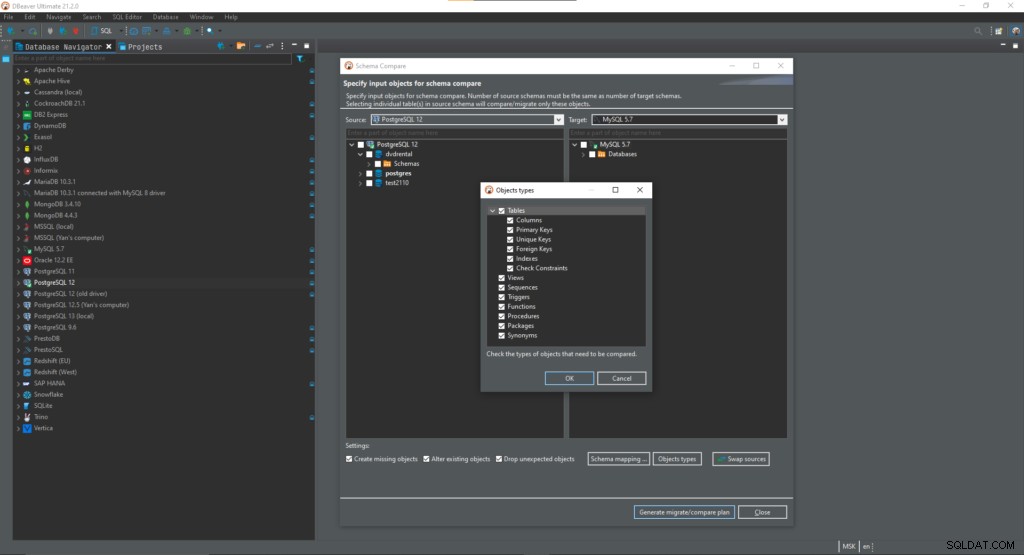
Task: Click the lock transaction icon in main toolbar
Action: (x=167, y=31)
